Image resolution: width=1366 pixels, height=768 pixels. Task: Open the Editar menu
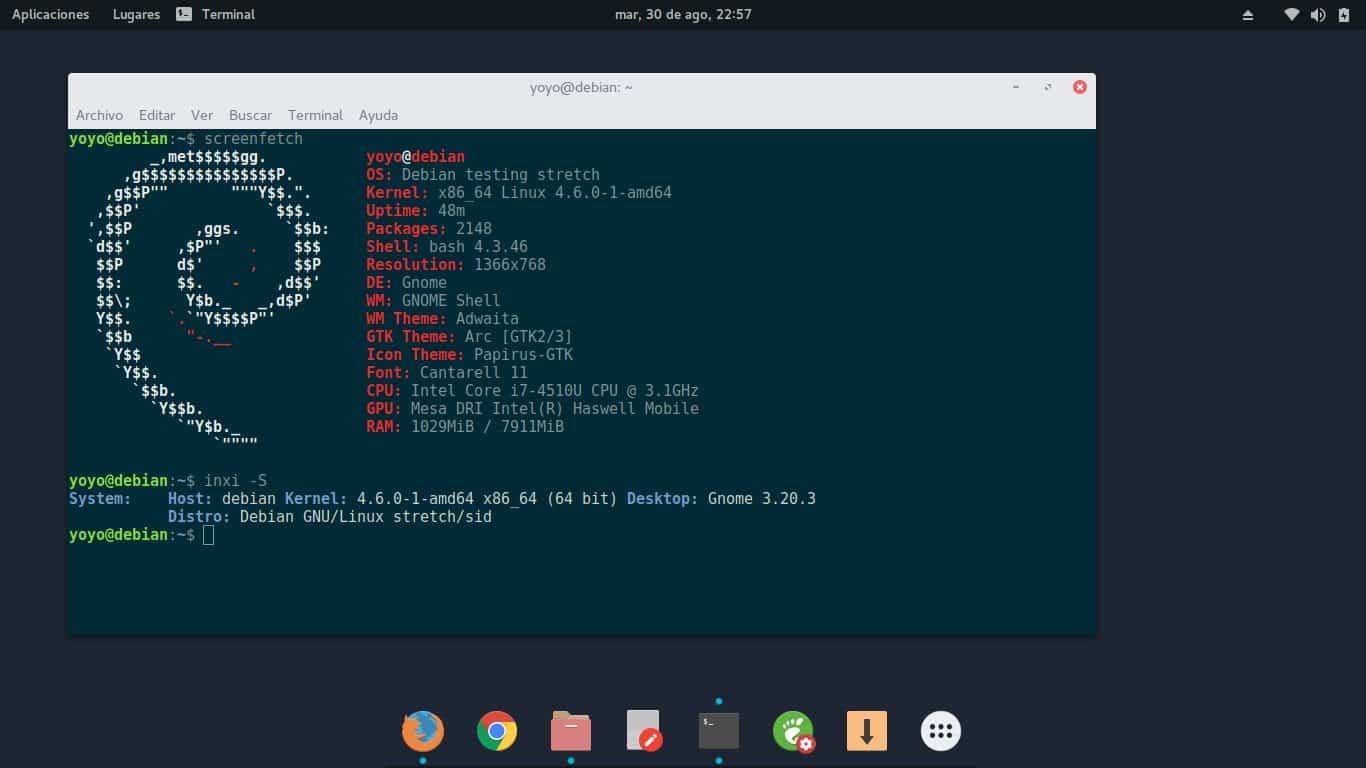[157, 115]
